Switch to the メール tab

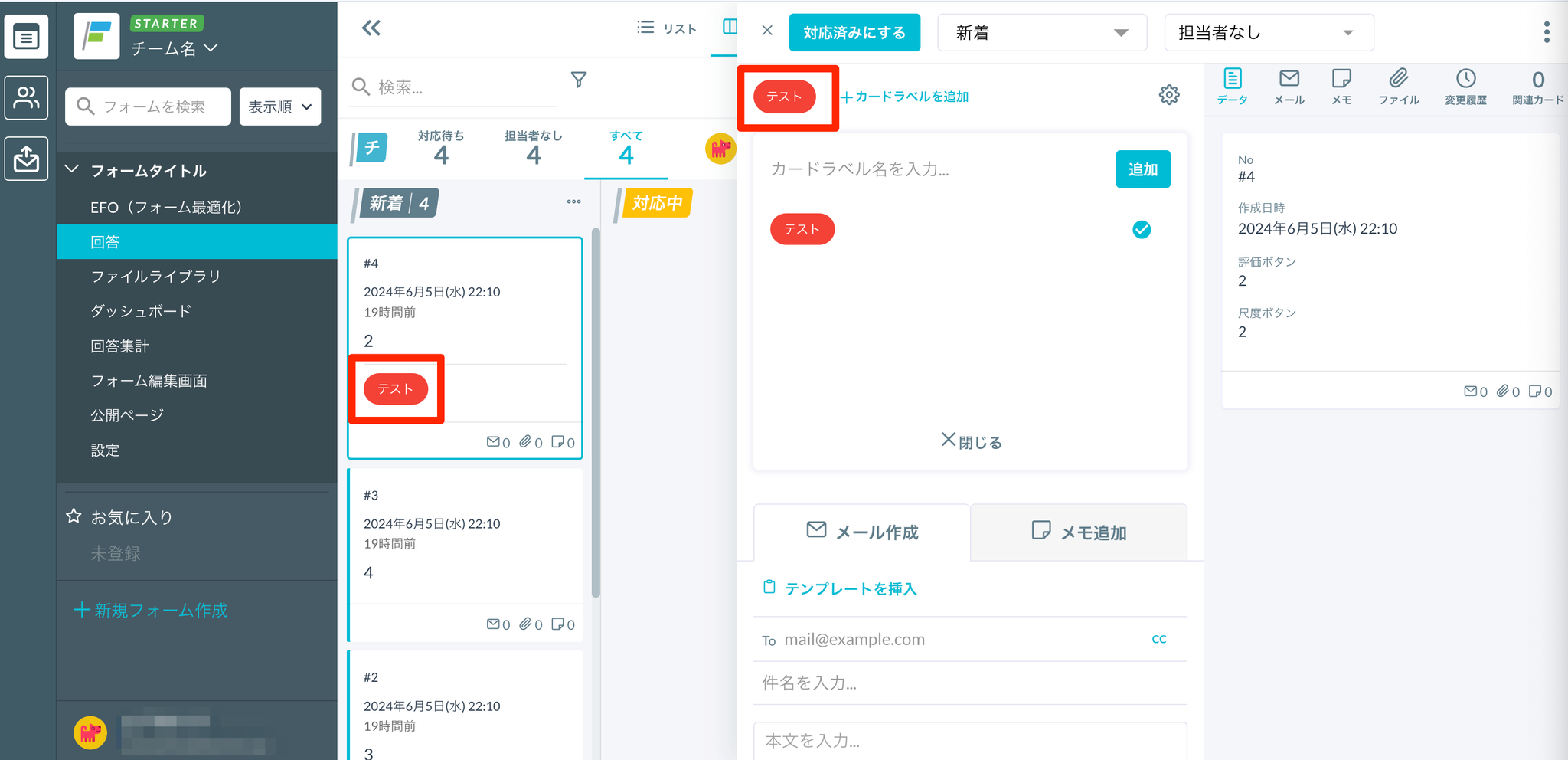coord(1289,87)
